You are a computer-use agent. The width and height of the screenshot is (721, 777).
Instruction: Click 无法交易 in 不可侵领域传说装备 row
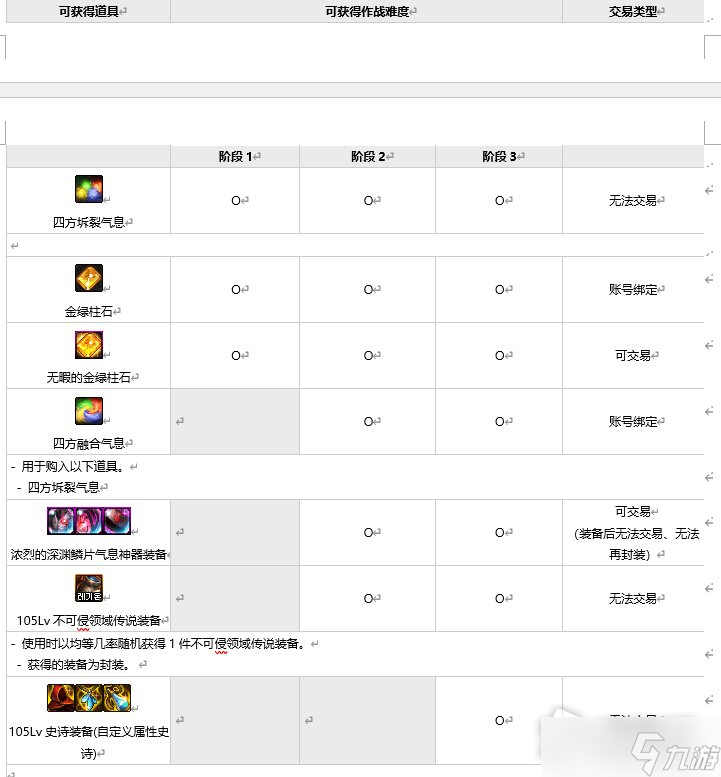633,599
